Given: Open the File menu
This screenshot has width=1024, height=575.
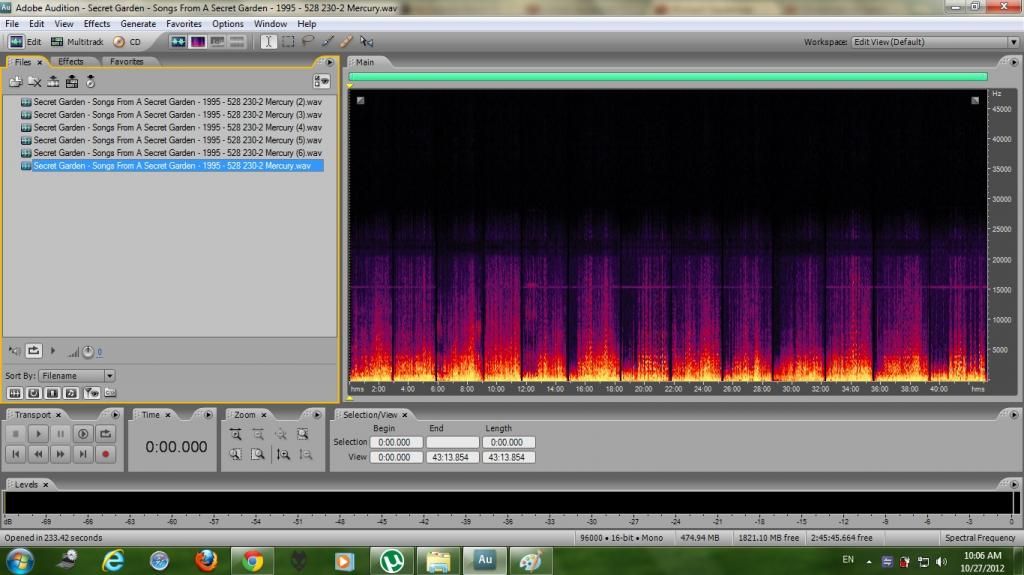Looking at the screenshot, I should pyautogui.click(x=12, y=24).
